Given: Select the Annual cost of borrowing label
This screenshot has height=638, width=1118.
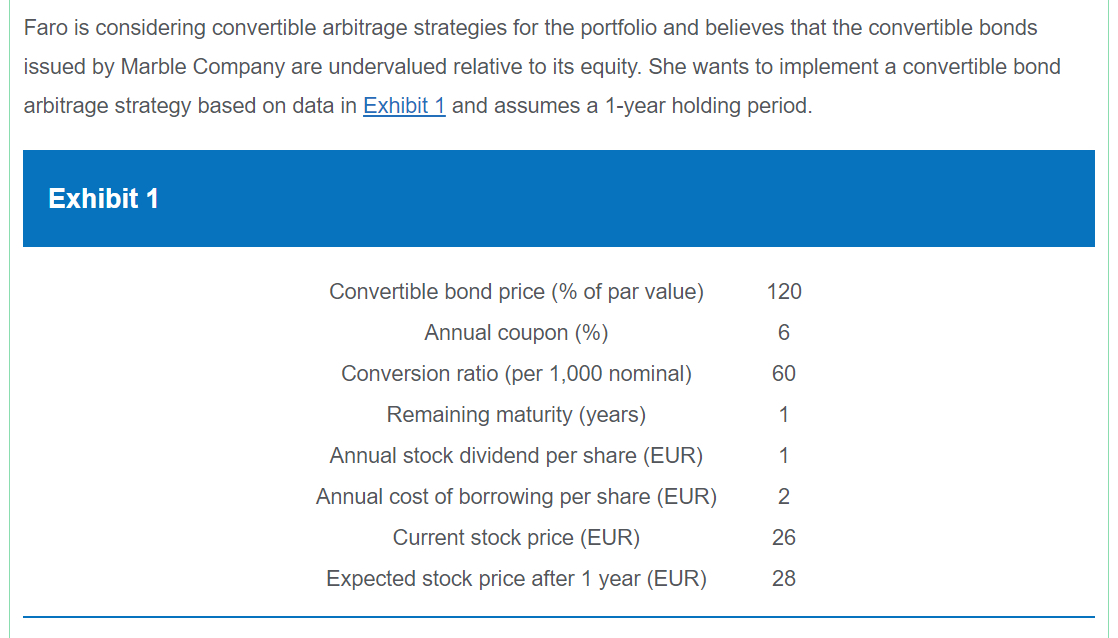Looking at the screenshot, I should [516, 497].
